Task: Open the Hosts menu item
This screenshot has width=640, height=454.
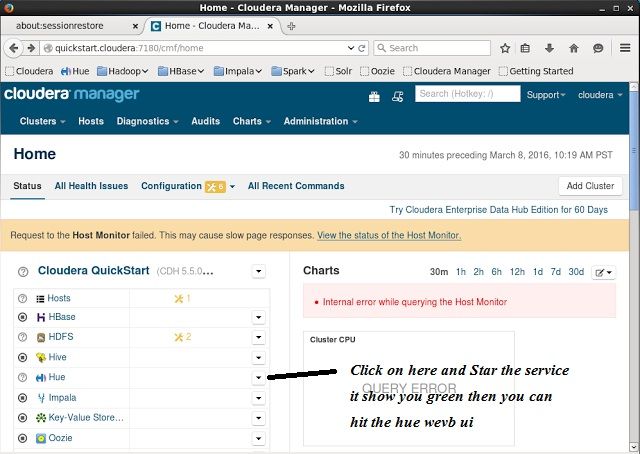Action: pyautogui.click(x=91, y=121)
